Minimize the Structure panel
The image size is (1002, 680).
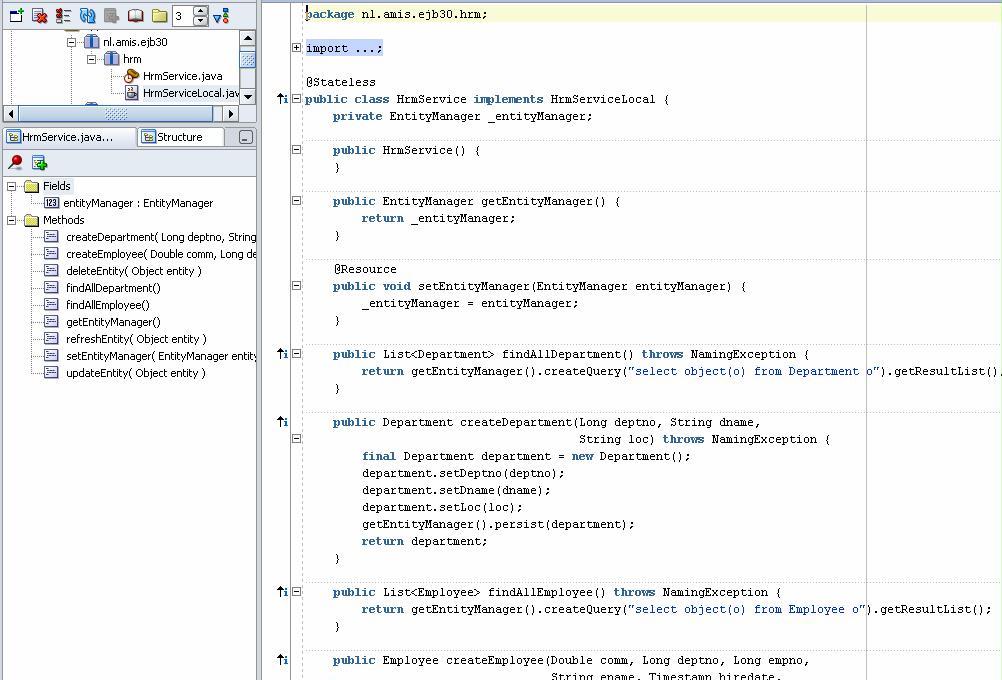[245, 137]
